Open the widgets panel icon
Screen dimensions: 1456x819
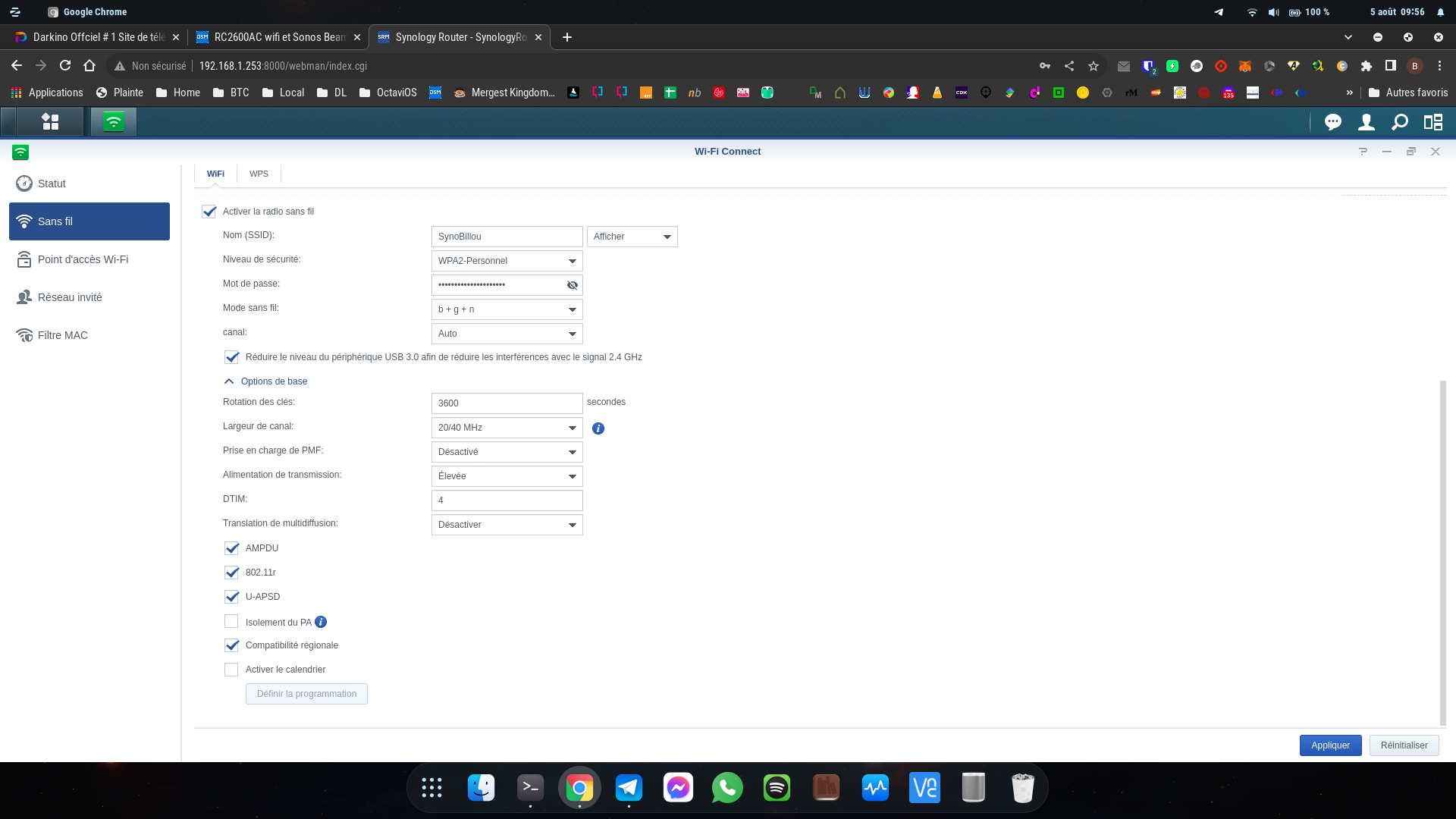pos(1433,122)
